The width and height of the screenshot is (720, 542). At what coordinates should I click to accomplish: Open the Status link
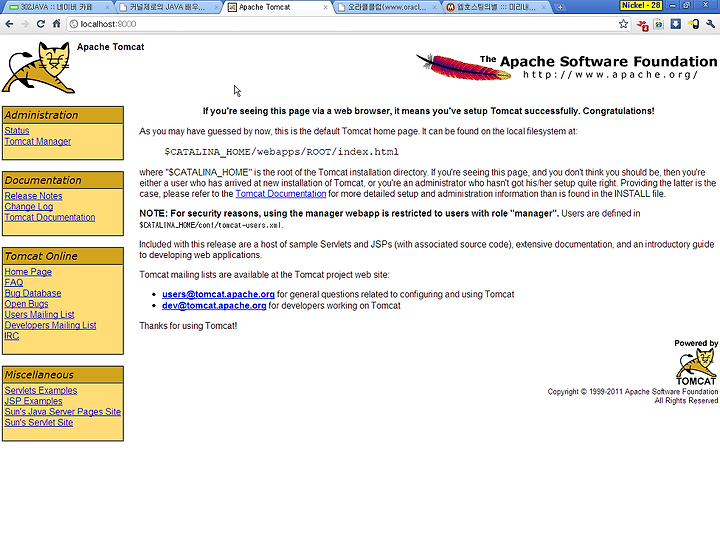click(17, 131)
